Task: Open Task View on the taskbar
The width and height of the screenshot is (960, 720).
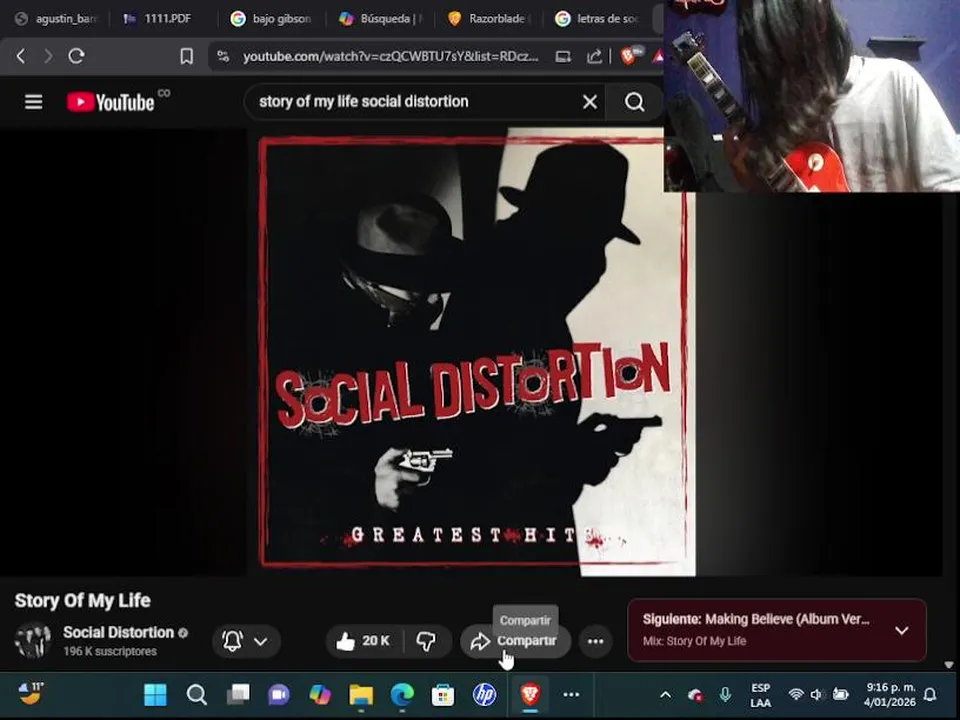Action: [x=238, y=695]
